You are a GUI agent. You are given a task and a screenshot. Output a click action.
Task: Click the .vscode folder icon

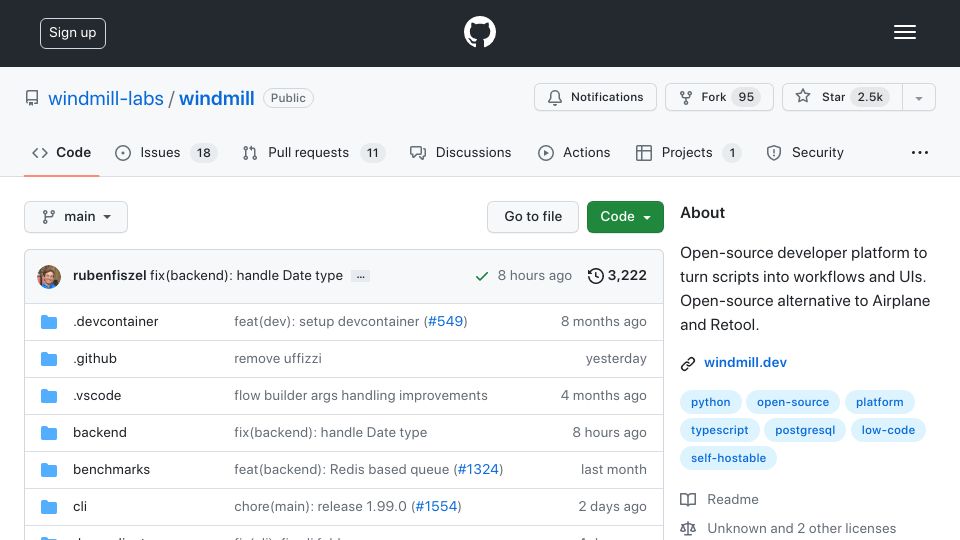click(49, 396)
